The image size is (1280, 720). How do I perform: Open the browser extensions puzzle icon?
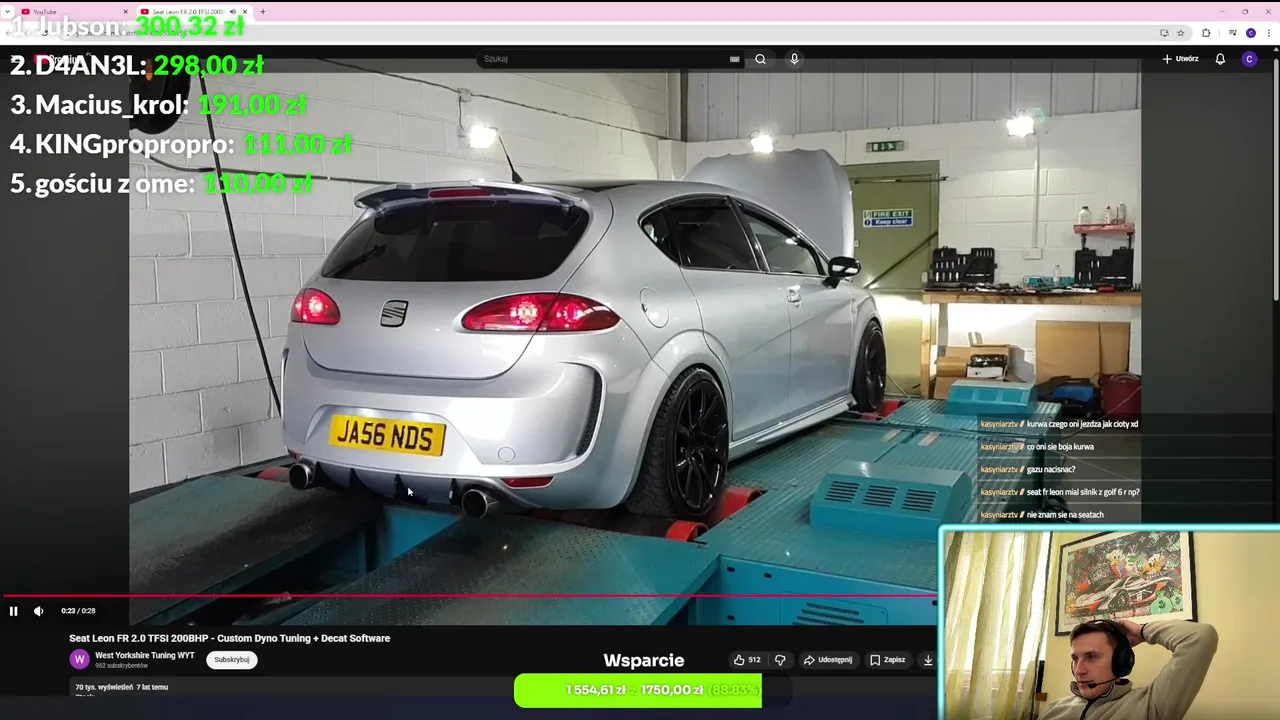tap(1206, 33)
